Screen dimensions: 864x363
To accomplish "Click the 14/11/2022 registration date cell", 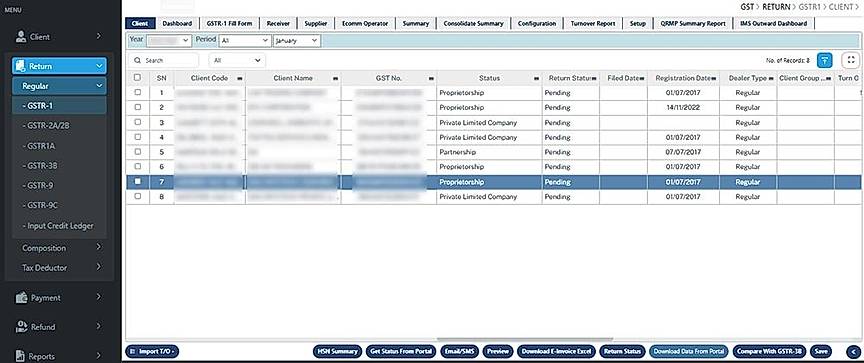I will pyautogui.click(x=683, y=107).
